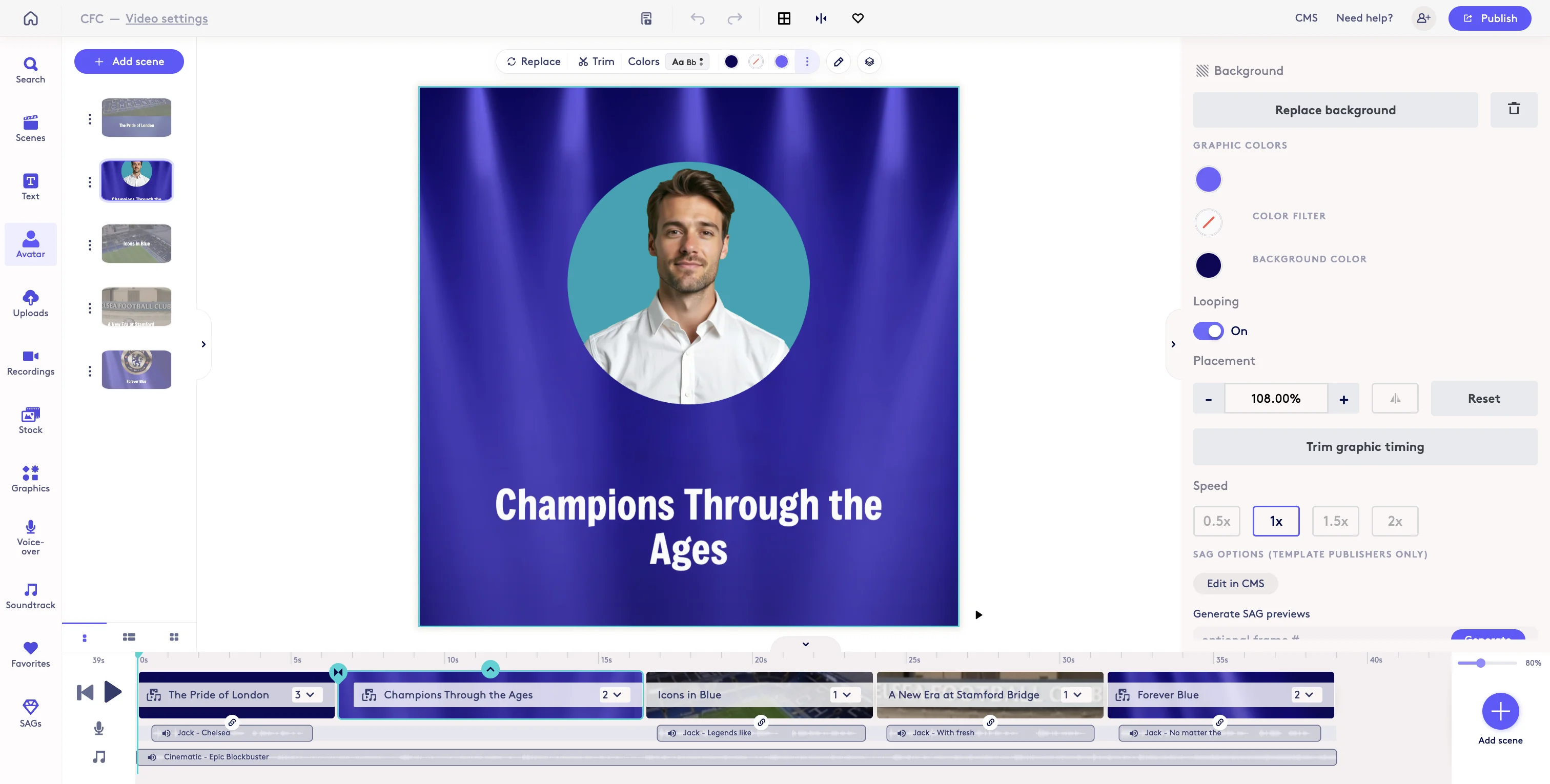1550x784 pixels.
Task: Turn off Looping for the background
Action: (1208, 331)
